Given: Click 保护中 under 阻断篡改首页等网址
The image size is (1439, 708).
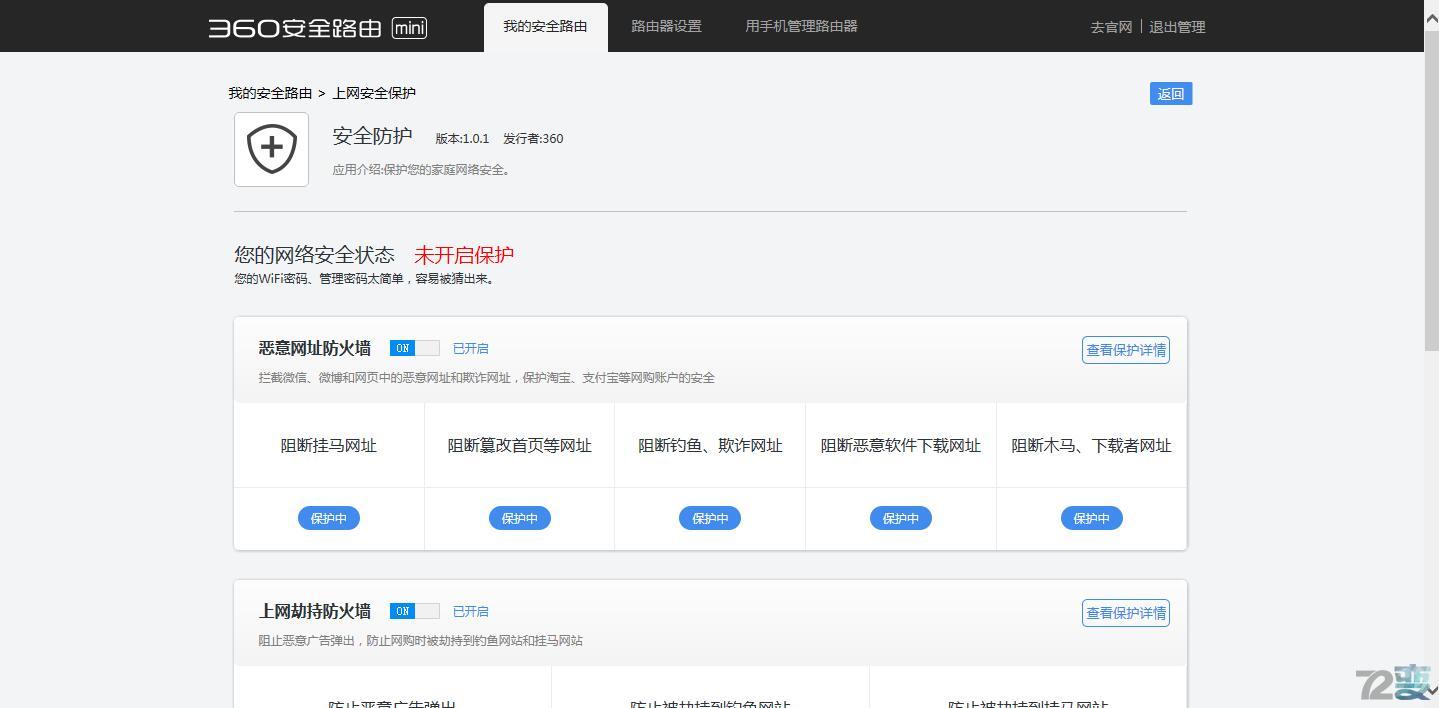Looking at the screenshot, I should pyautogui.click(x=519, y=518).
